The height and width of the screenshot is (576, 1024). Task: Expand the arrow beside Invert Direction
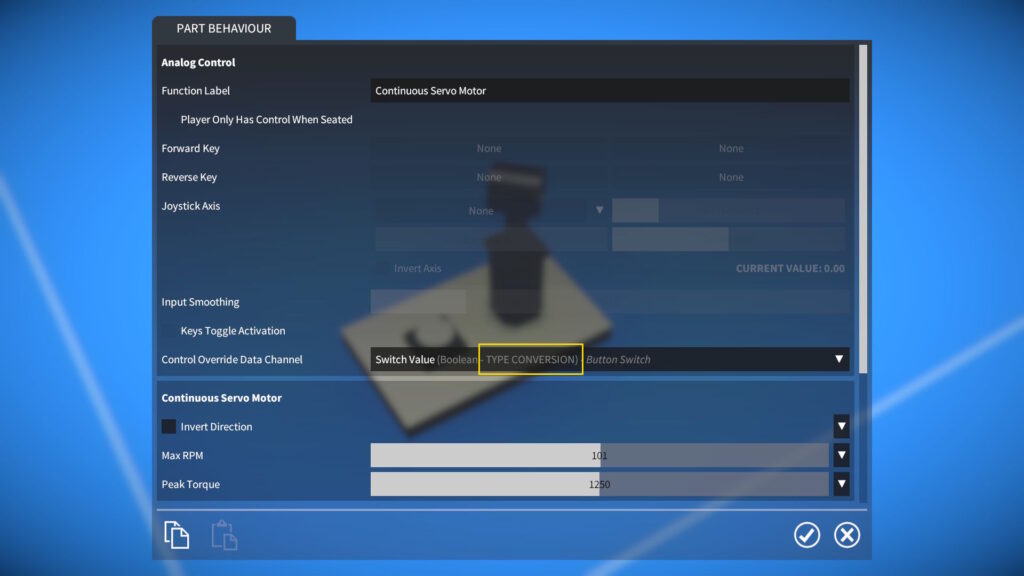841,427
